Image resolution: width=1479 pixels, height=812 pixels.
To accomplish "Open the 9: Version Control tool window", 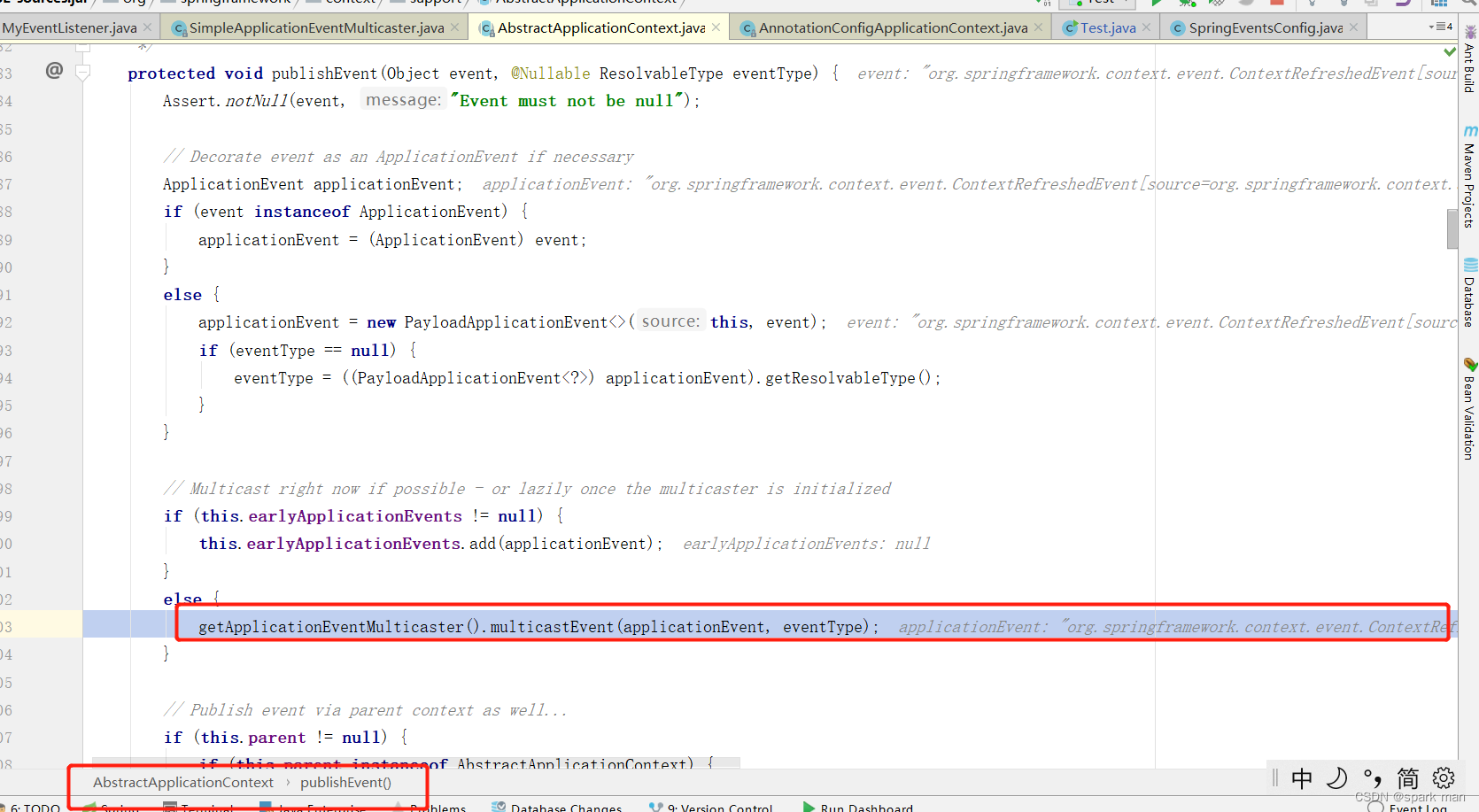I will coord(711,808).
